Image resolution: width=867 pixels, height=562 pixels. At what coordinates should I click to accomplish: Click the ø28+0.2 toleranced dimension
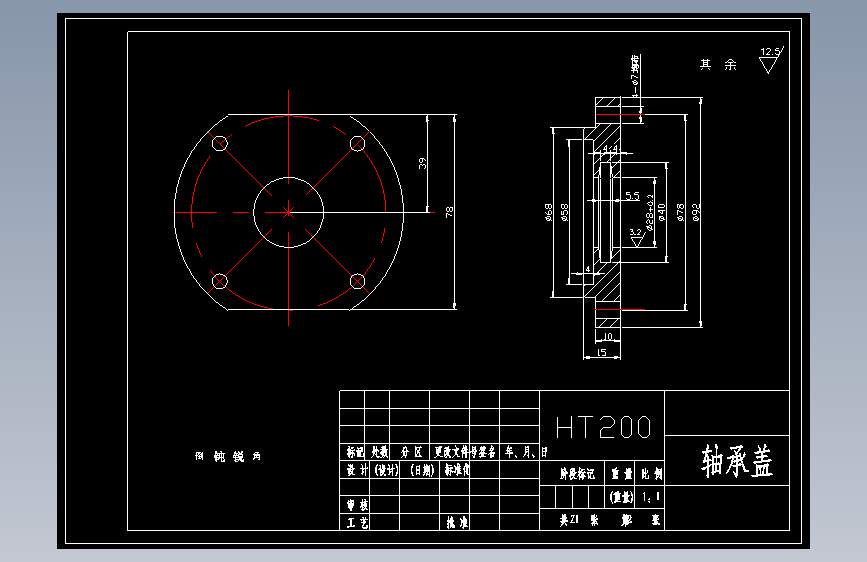click(x=650, y=212)
